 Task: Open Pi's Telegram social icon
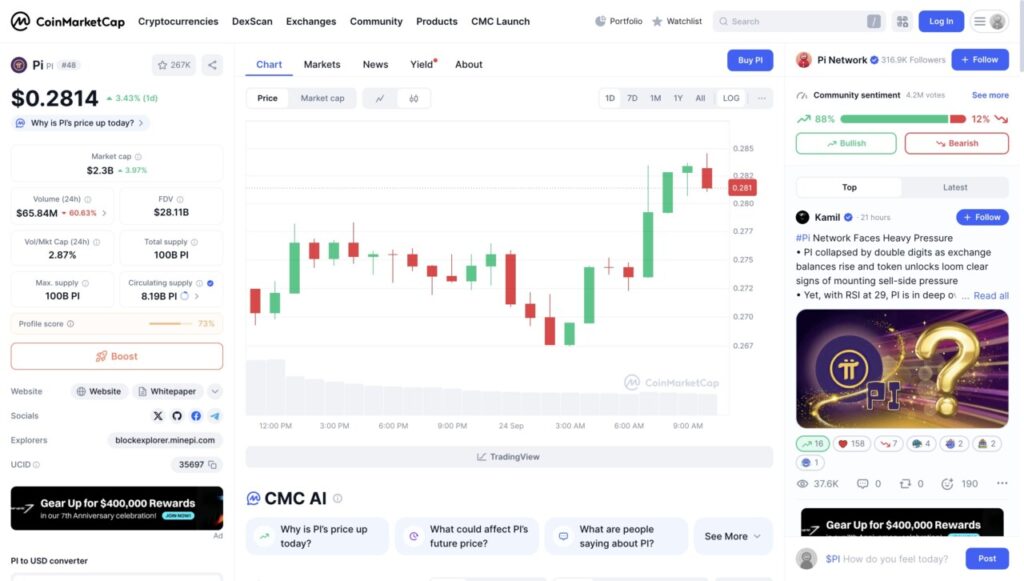[215, 416]
